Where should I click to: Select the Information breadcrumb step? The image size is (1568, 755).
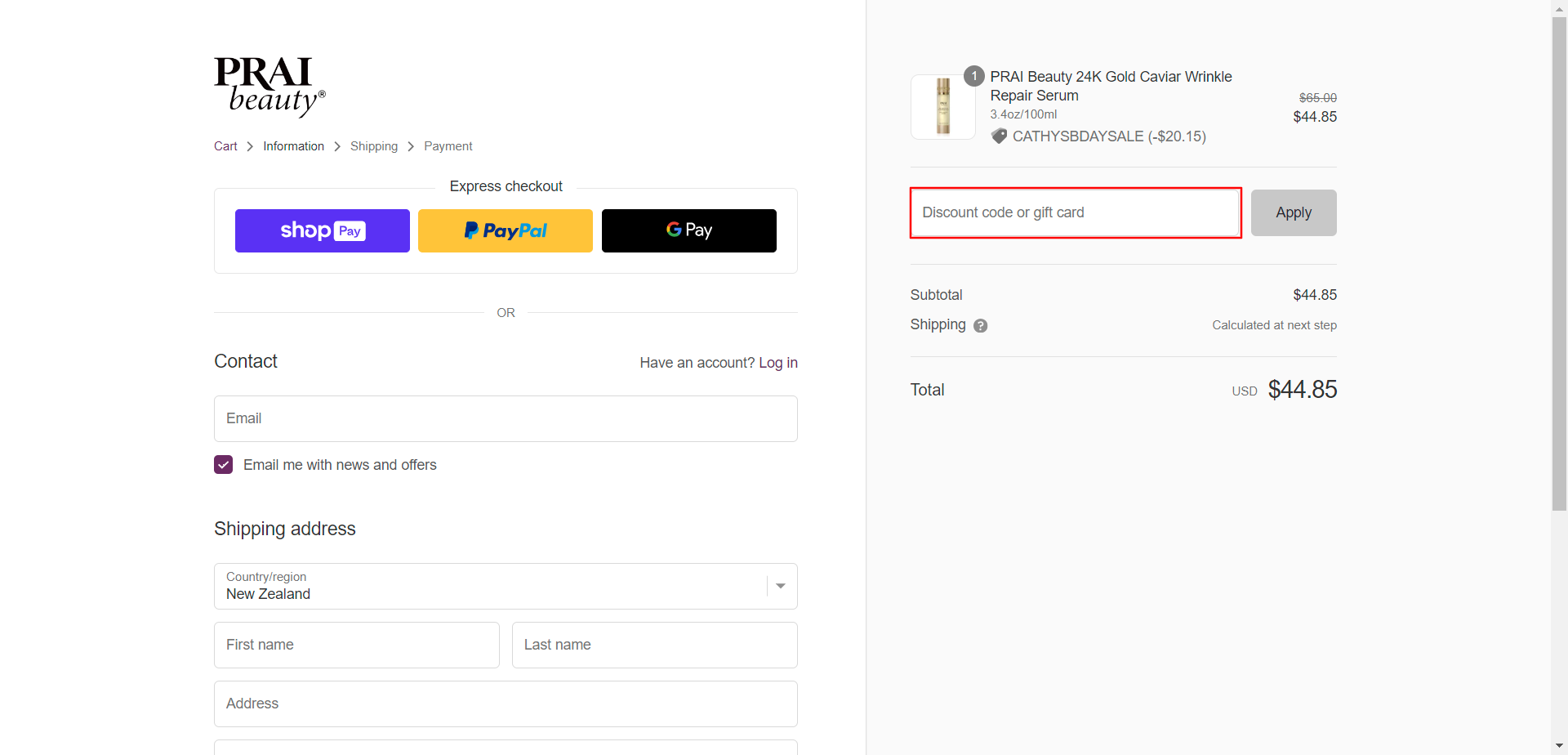[x=293, y=146]
